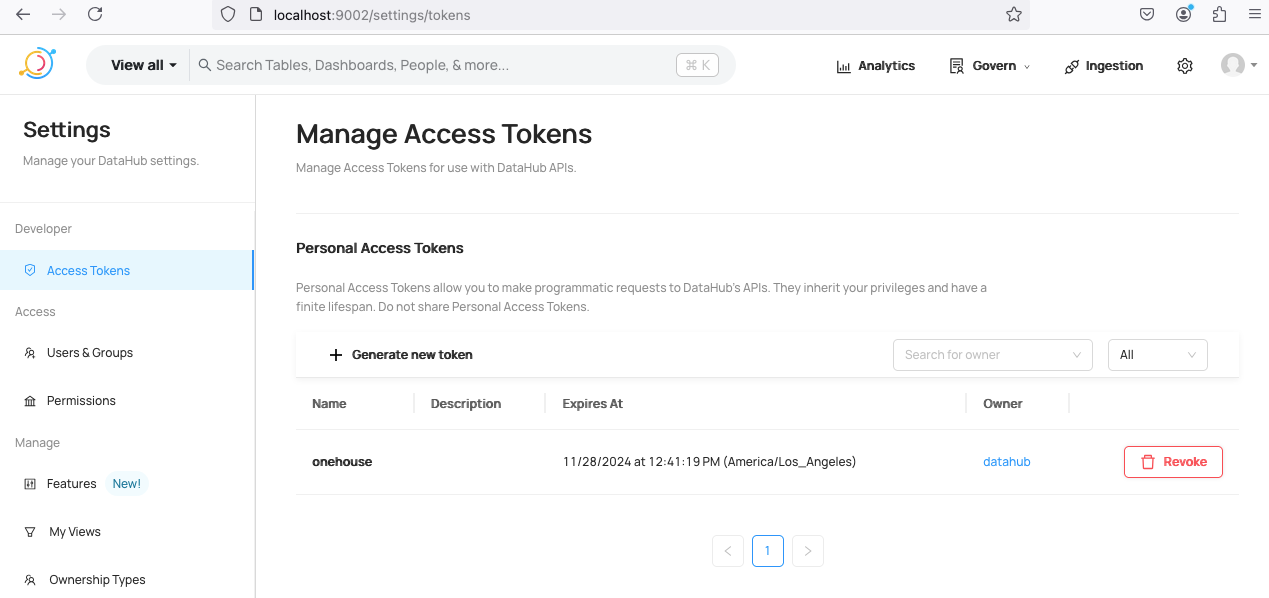Click the 11/28/2024 expiration date cell

(x=710, y=462)
